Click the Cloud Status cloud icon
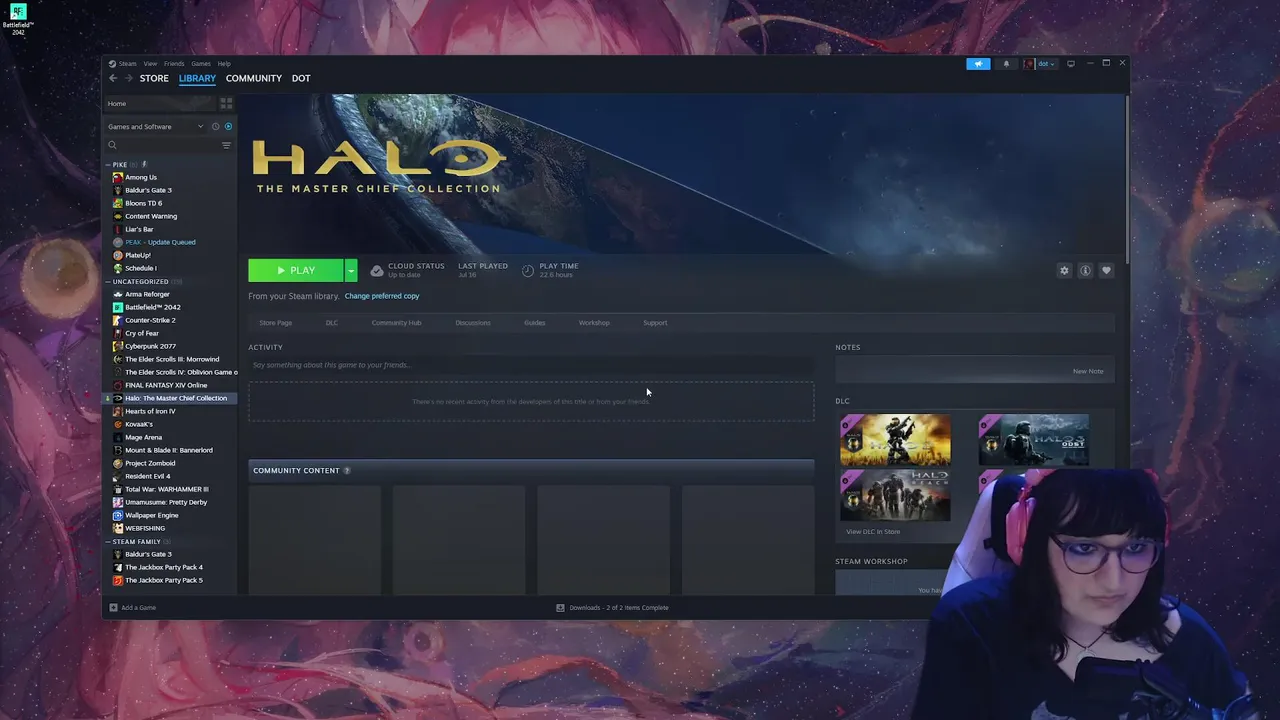Screen dimensions: 1280x720 [x=376, y=270]
